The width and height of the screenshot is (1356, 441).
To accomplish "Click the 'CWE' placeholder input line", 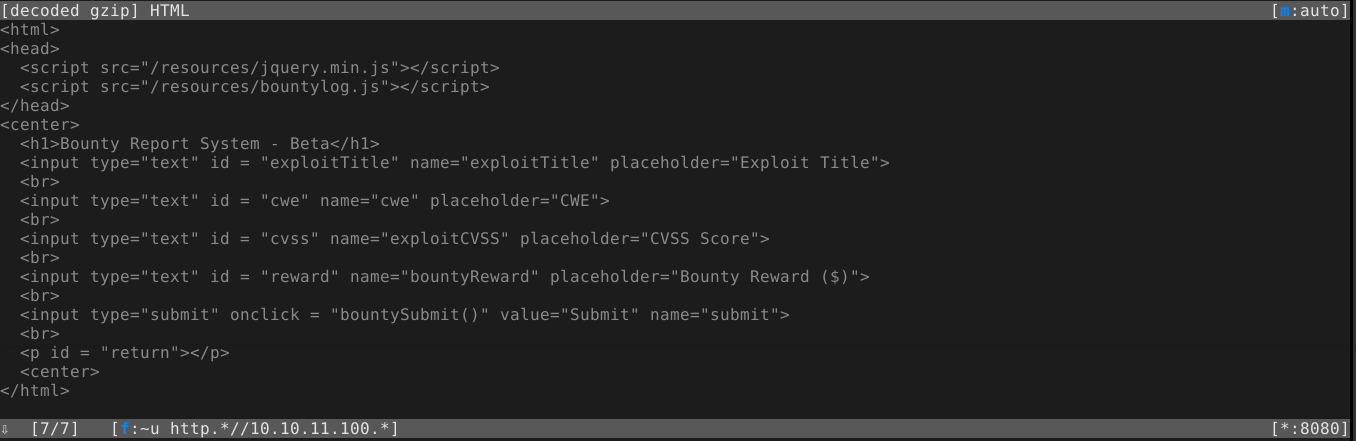I will pyautogui.click(x=314, y=201).
